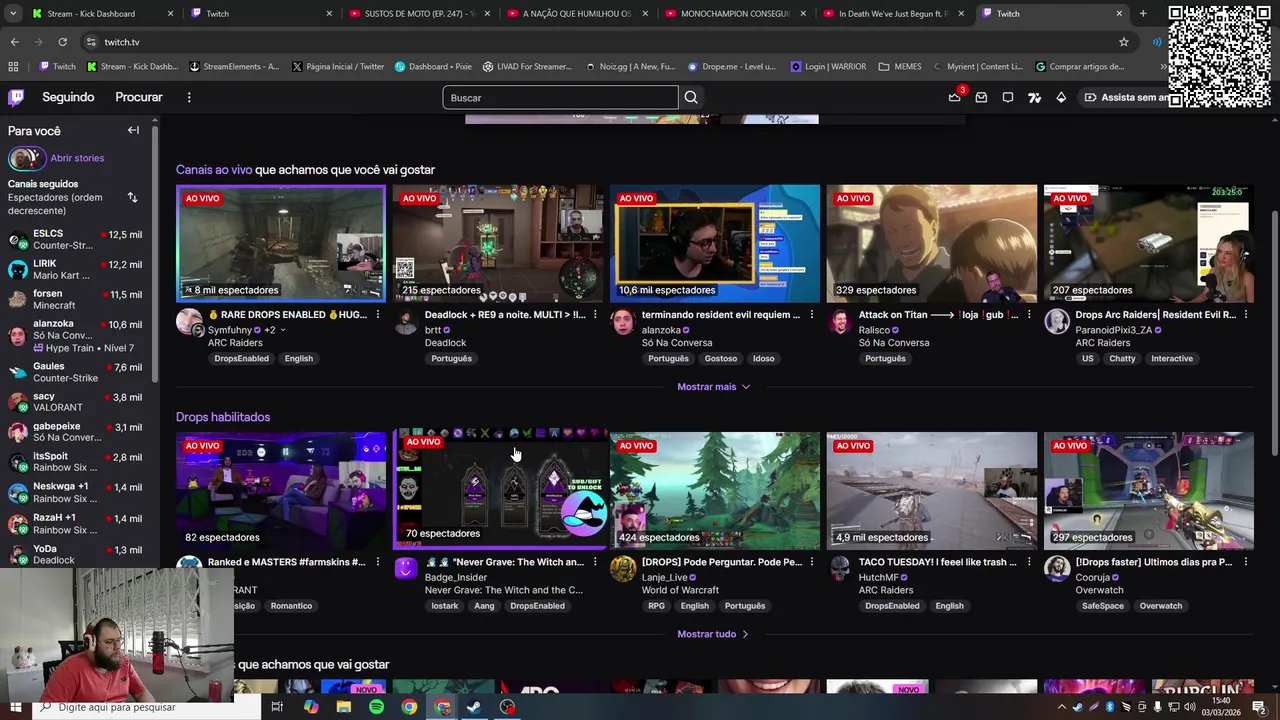Open the three-dot more menu beside Procurar
Viewport: 1280px width, 720px height.
[189, 97]
